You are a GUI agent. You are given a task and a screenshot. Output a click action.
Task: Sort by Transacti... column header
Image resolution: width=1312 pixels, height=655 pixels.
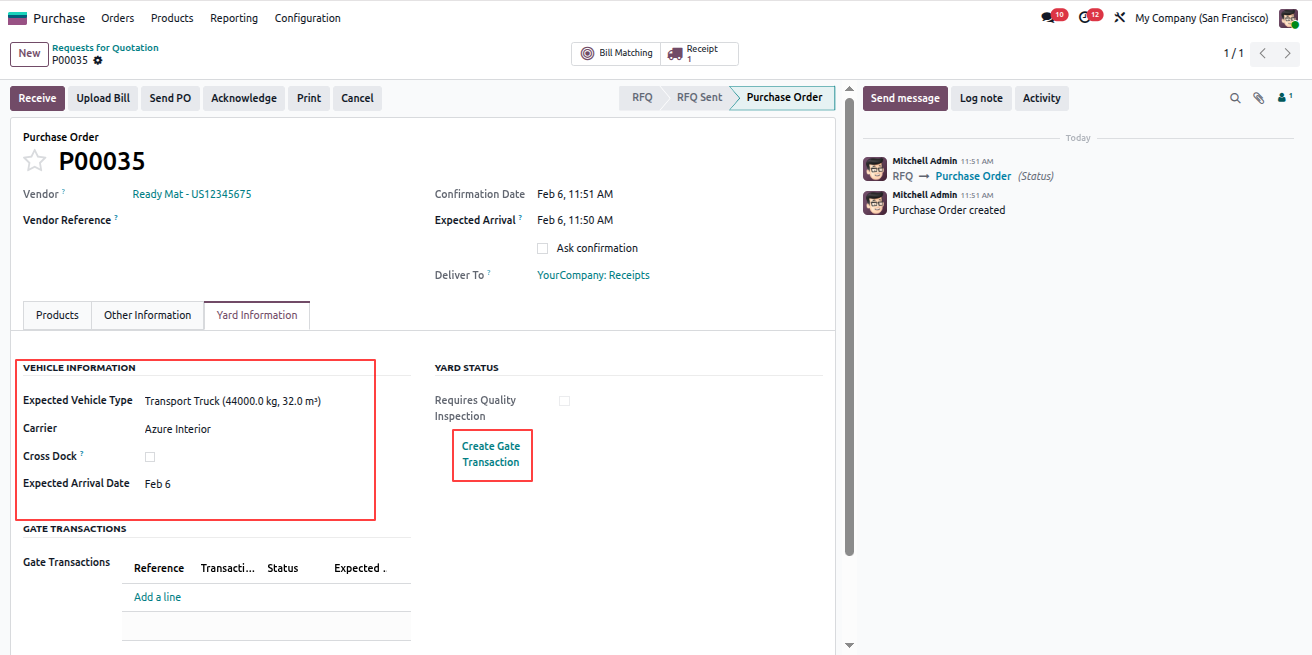click(228, 568)
